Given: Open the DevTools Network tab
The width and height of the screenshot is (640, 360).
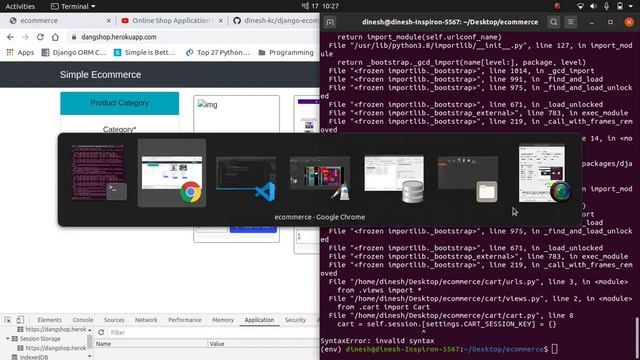Looking at the screenshot, I should click(146, 320).
